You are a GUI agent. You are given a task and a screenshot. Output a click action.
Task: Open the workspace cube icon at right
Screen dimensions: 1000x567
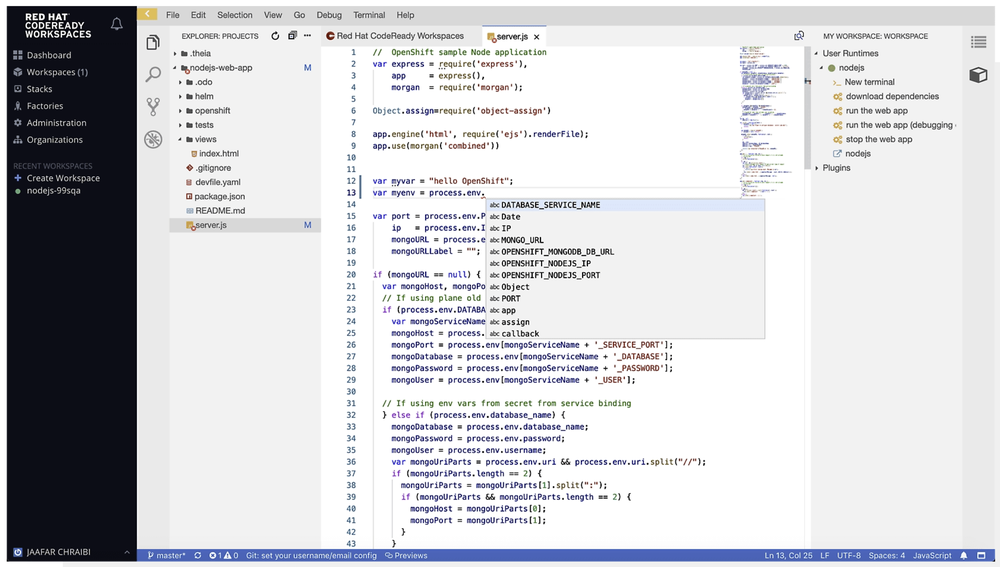(978, 75)
